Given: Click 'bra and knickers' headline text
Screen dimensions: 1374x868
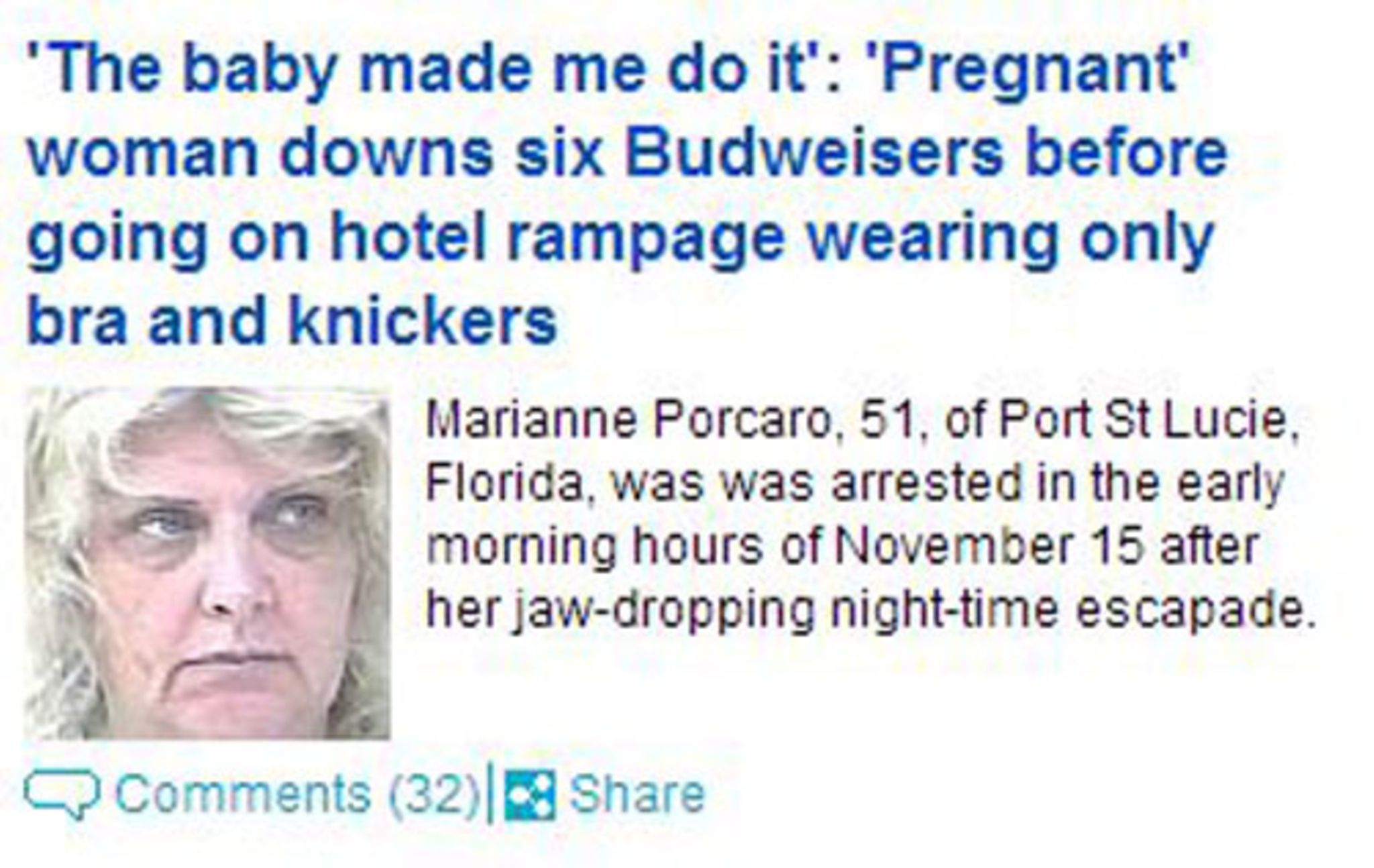Looking at the screenshot, I should pos(292,321).
